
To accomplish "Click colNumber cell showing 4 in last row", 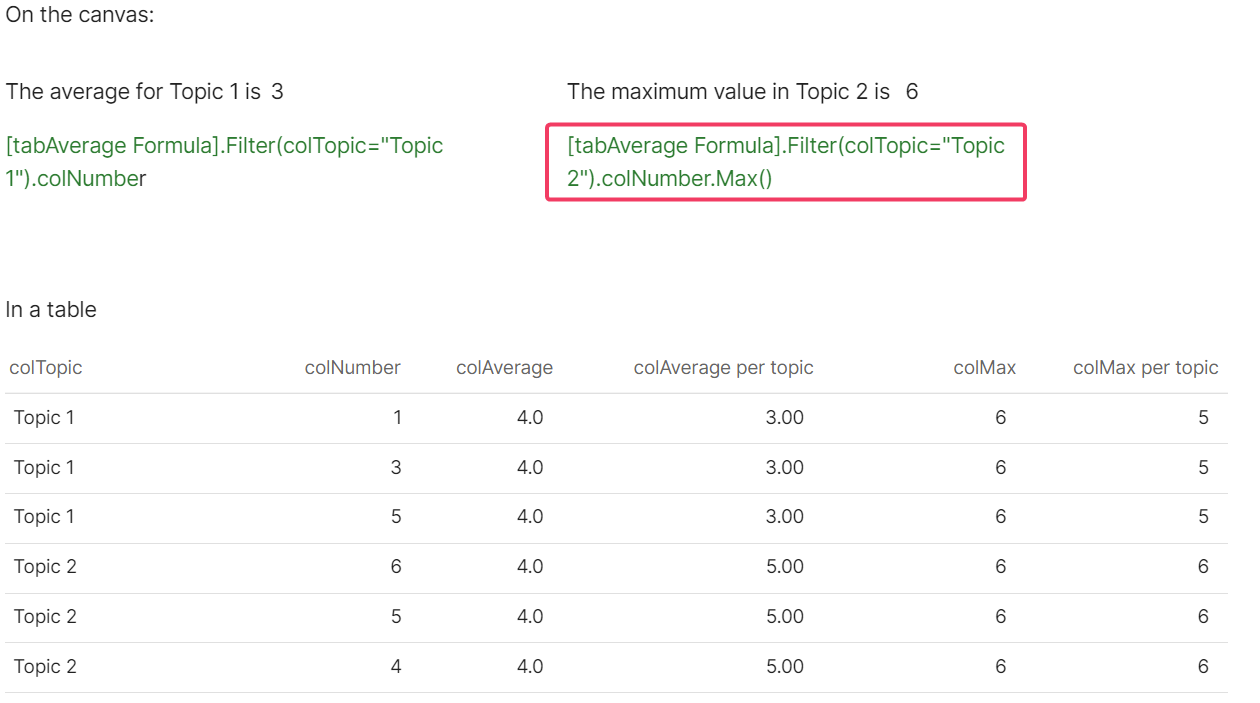I will point(396,667).
